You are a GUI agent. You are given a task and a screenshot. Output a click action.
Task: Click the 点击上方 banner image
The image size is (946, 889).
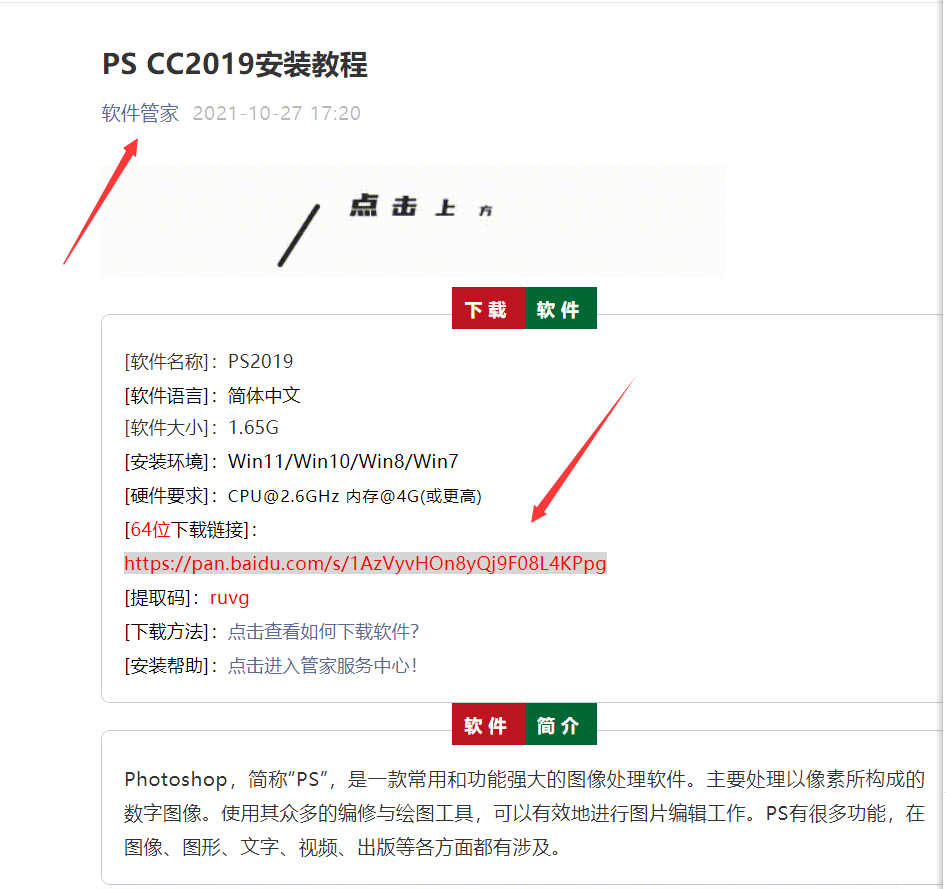413,221
